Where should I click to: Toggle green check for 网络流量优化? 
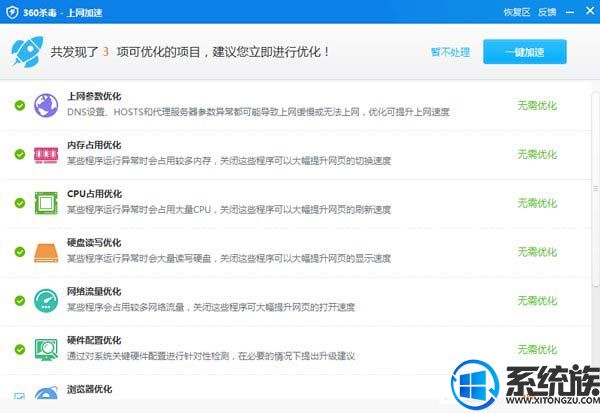(x=20, y=301)
